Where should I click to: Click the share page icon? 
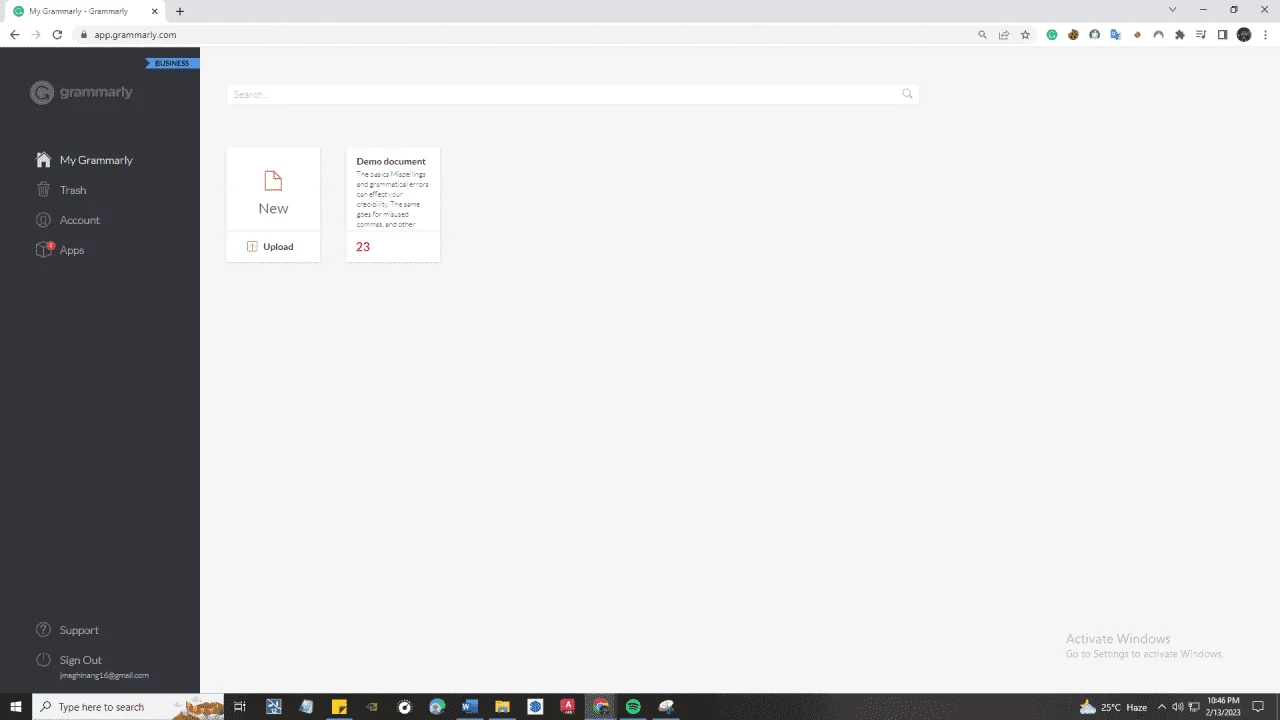tap(1004, 34)
